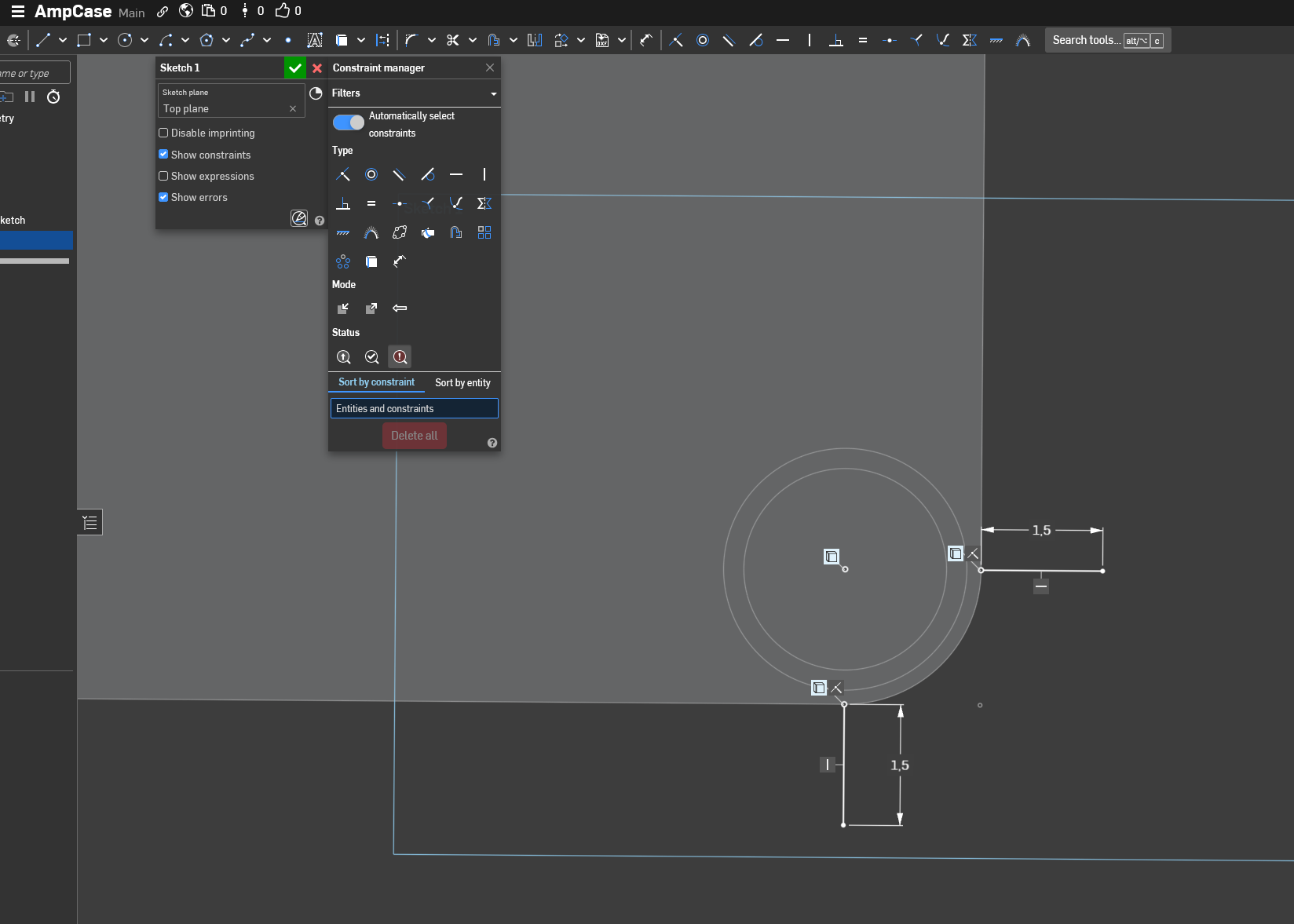The width and height of the screenshot is (1294, 924).
Task: Expand the center point circle dropdown
Action: [144, 40]
